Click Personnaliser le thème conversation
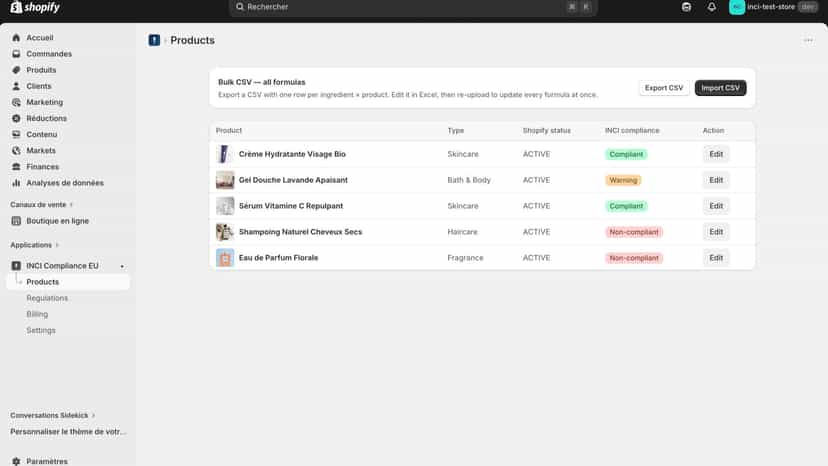 click(68, 432)
